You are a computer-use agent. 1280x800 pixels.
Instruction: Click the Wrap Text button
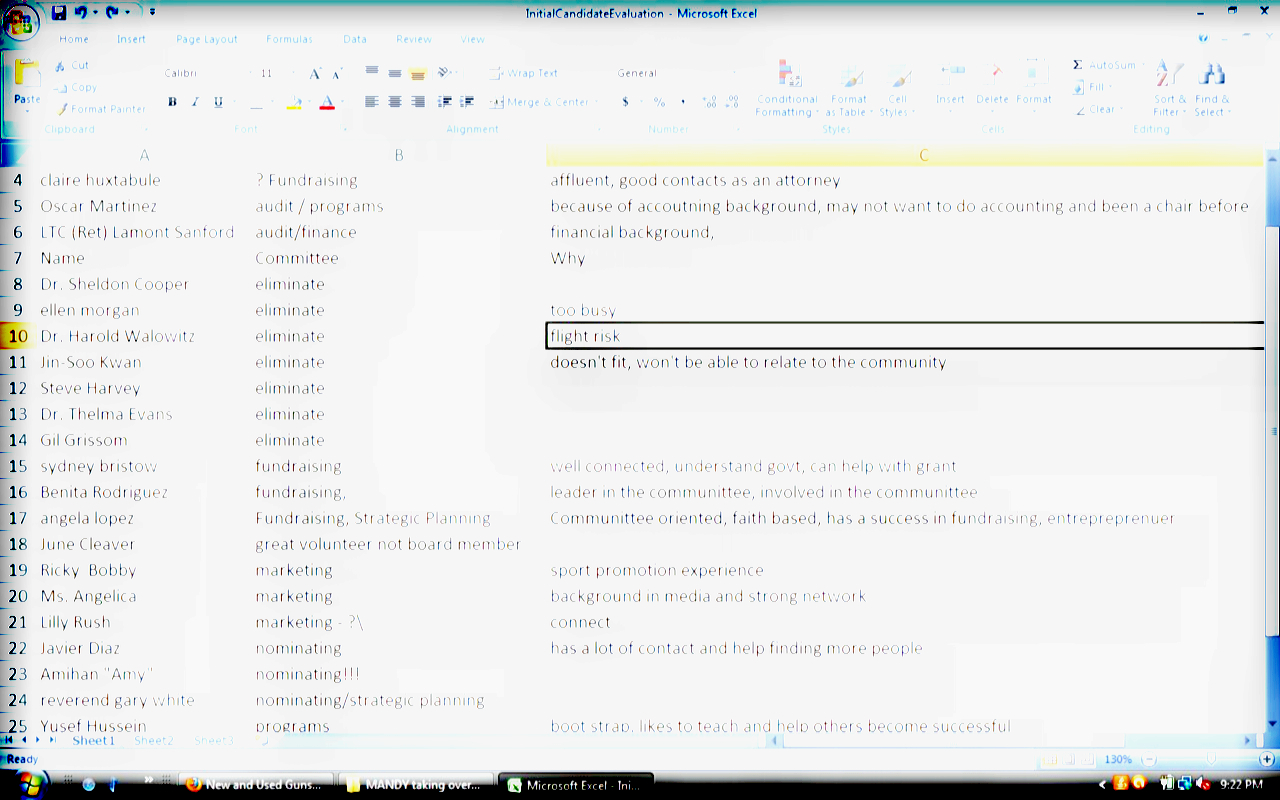524,73
